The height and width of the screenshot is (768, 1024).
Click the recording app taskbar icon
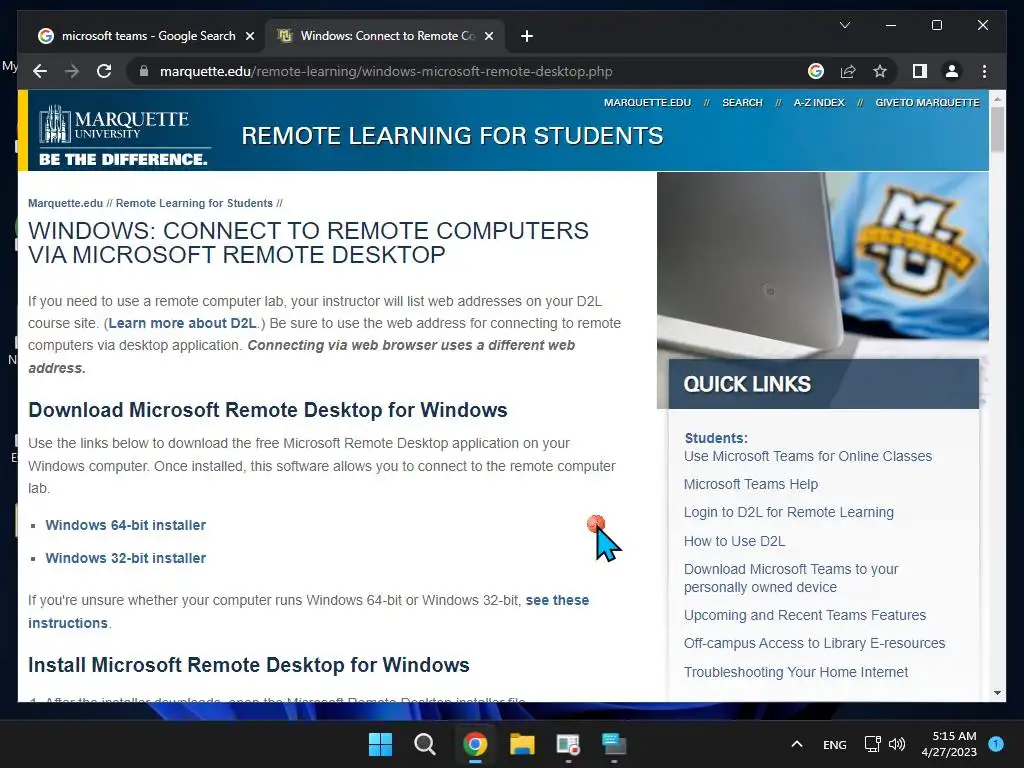(x=568, y=744)
